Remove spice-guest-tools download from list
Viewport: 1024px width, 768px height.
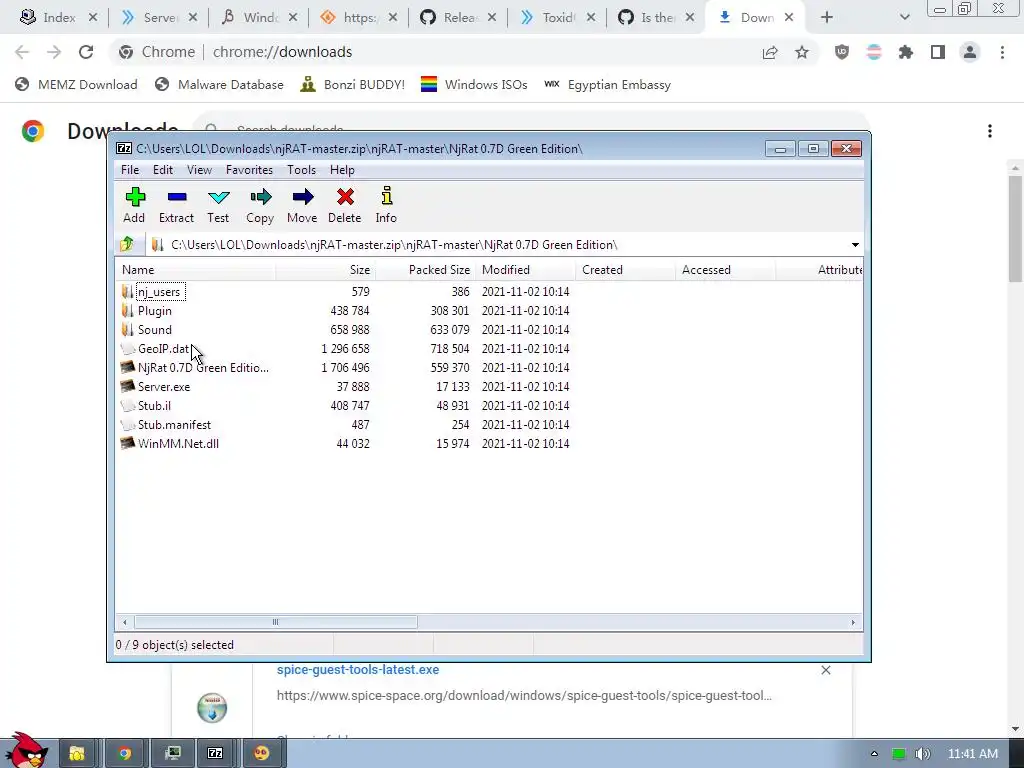tap(825, 670)
